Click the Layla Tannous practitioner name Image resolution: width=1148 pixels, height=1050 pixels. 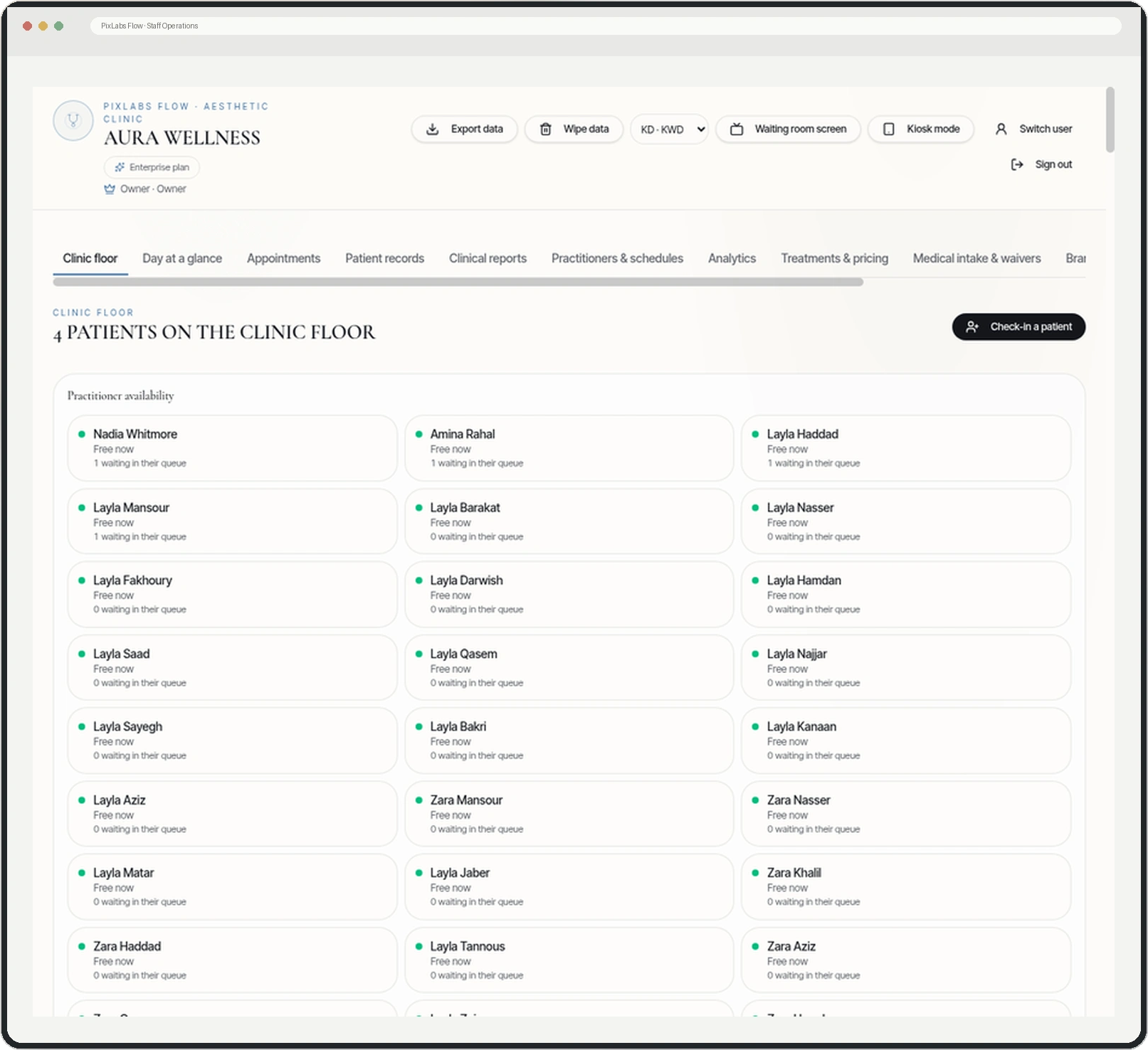click(467, 947)
